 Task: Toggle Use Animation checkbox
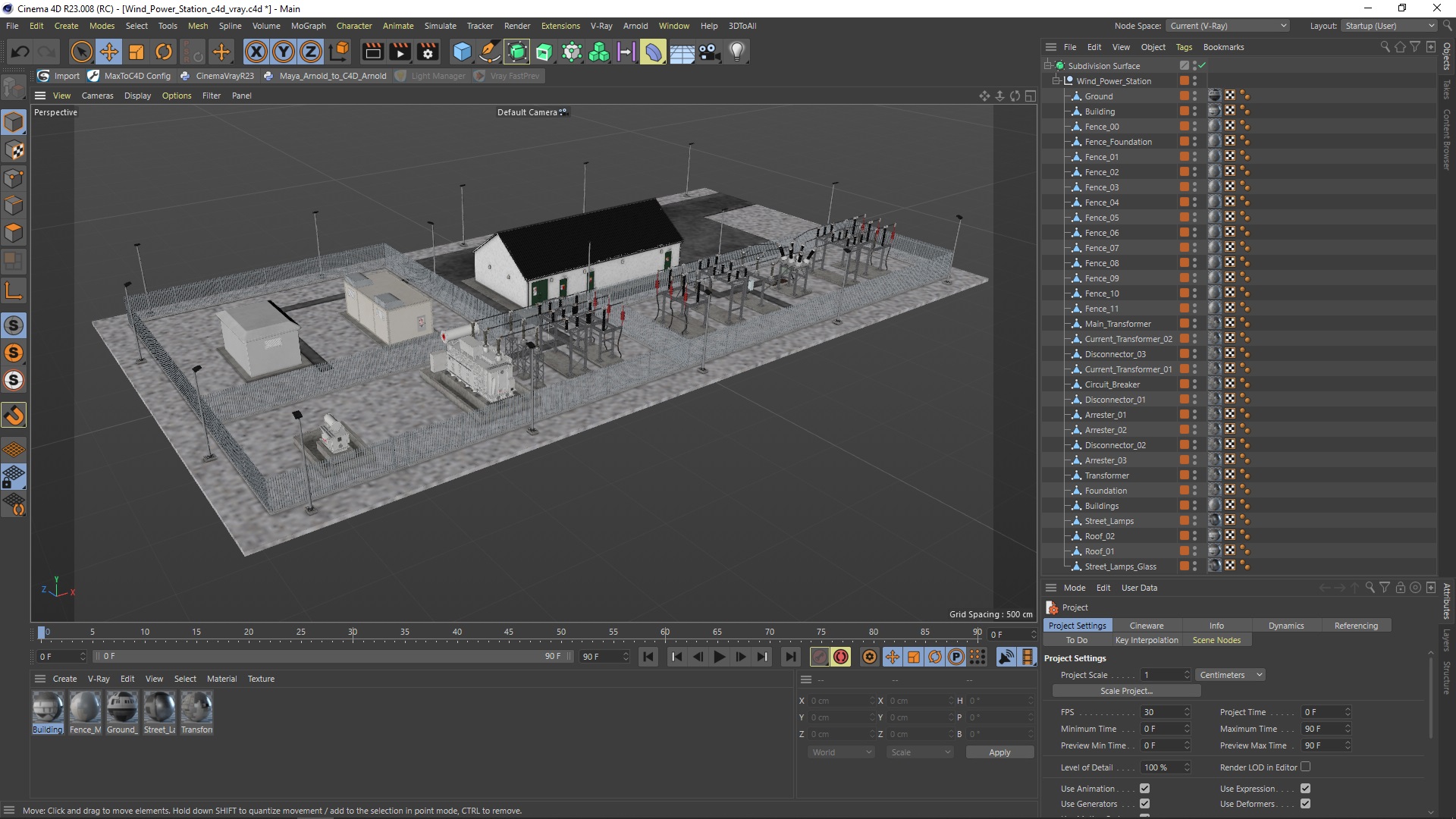pyautogui.click(x=1144, y=789)
